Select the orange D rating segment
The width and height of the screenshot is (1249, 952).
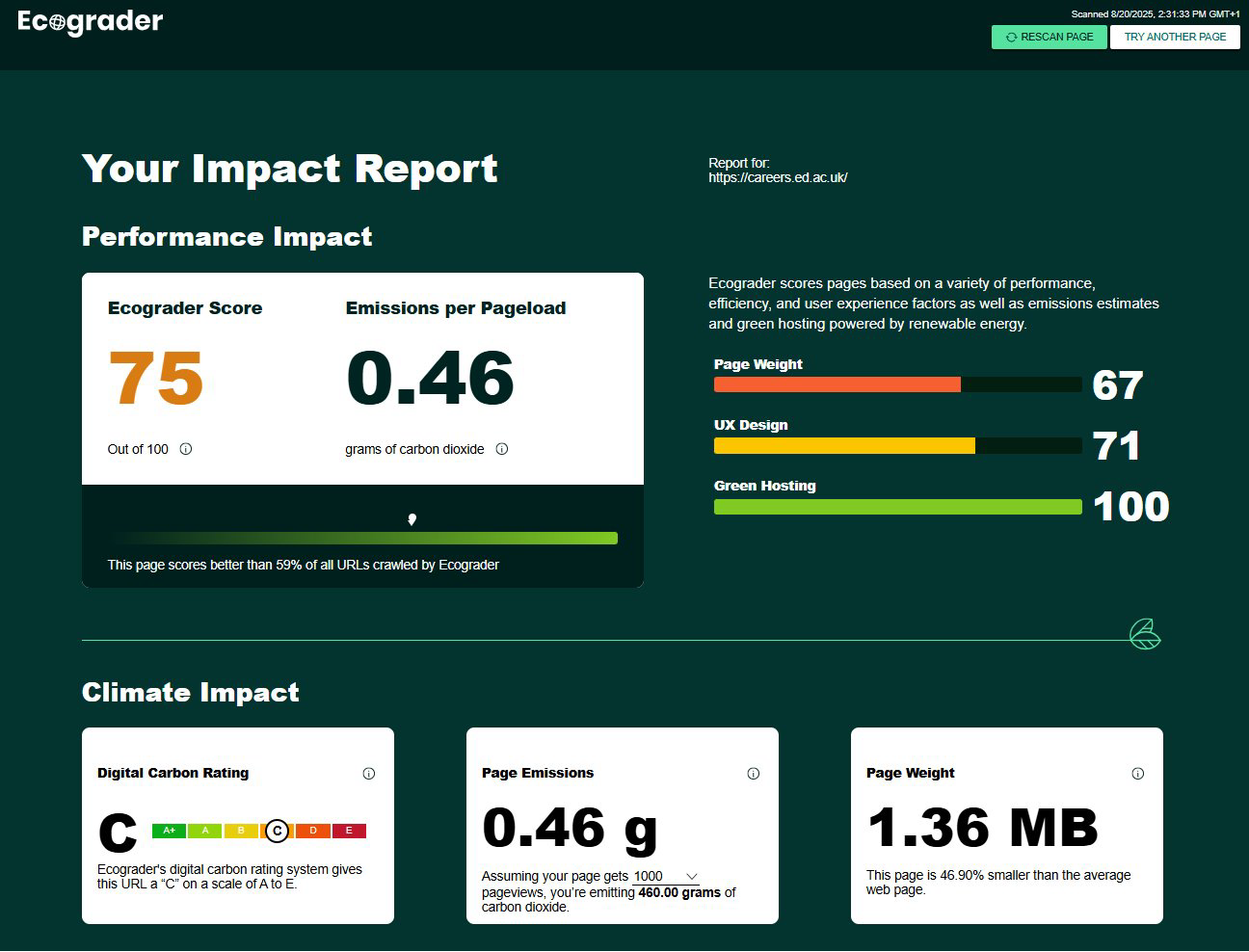click(313, 831)
